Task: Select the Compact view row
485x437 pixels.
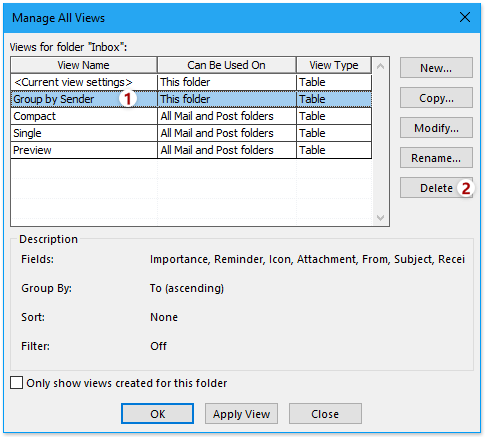Action: click(x=191, y=116)
